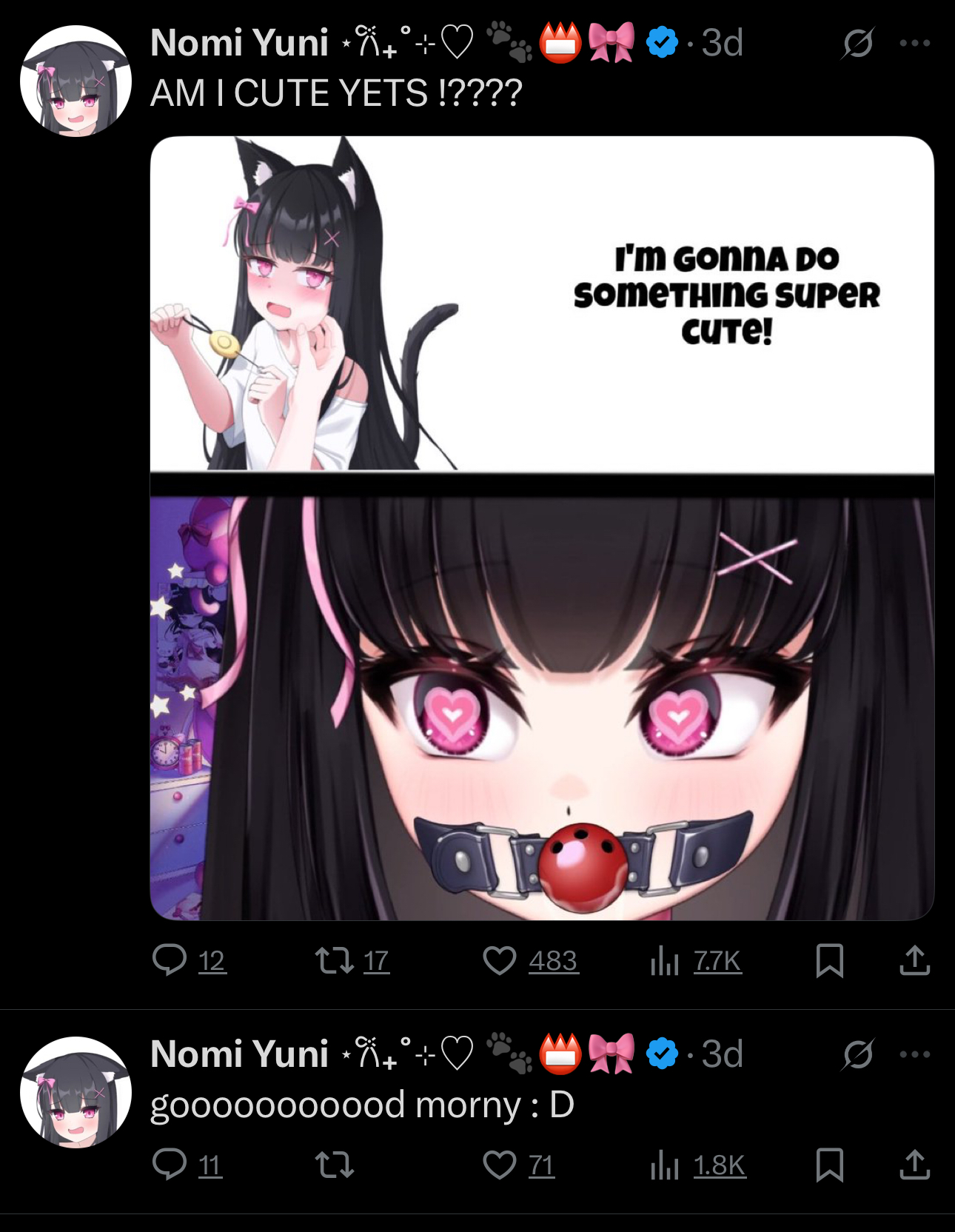Reply to the good morny post
This screenshot has height=1232, width=955.
coord(187,1165)
